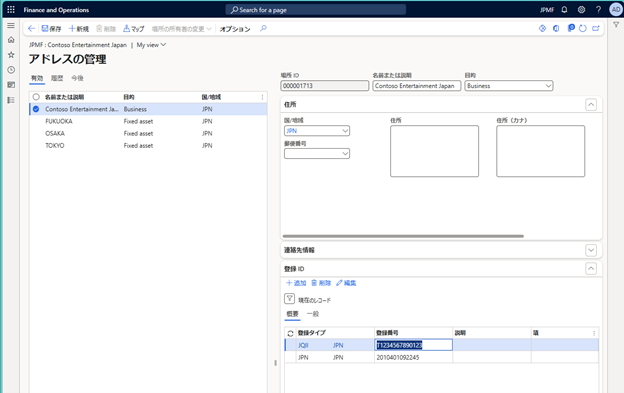Switch to the 一般 tab
Viewport: 624px width, 393px height.
click(313, 314)
